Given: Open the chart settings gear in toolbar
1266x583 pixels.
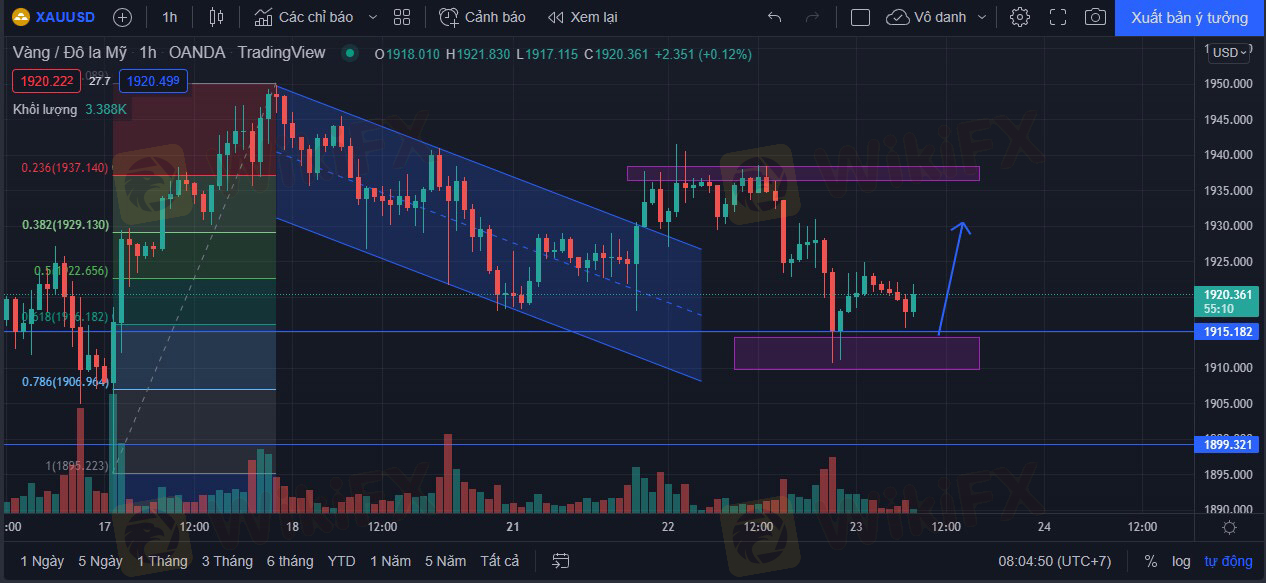Looking at the screenshot, I should pyautogui.click(x=1019, y=17).
